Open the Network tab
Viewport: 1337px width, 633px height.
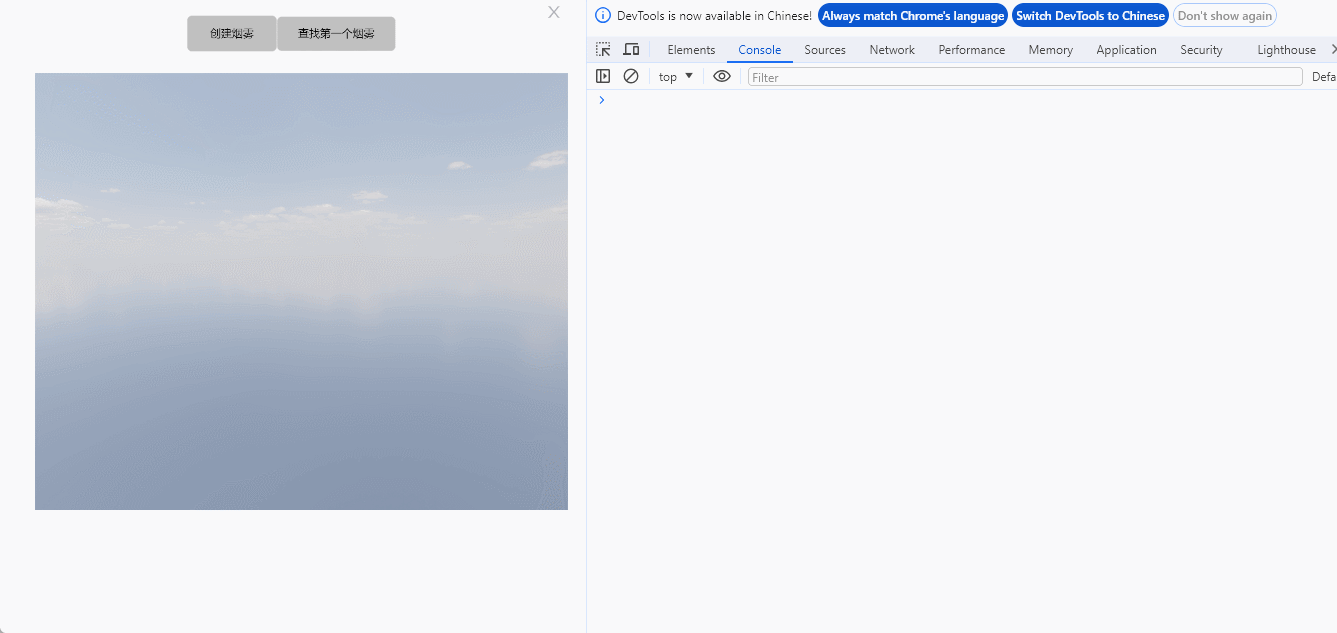click(x=891, y=50)
